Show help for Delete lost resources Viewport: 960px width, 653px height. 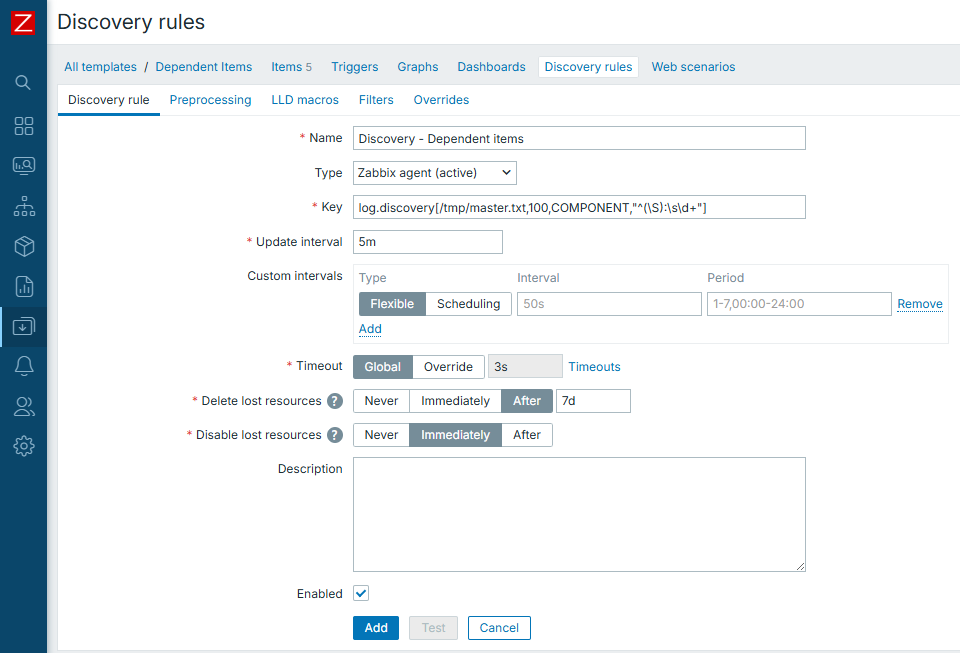pyautogui.click(x=335, y=401)
